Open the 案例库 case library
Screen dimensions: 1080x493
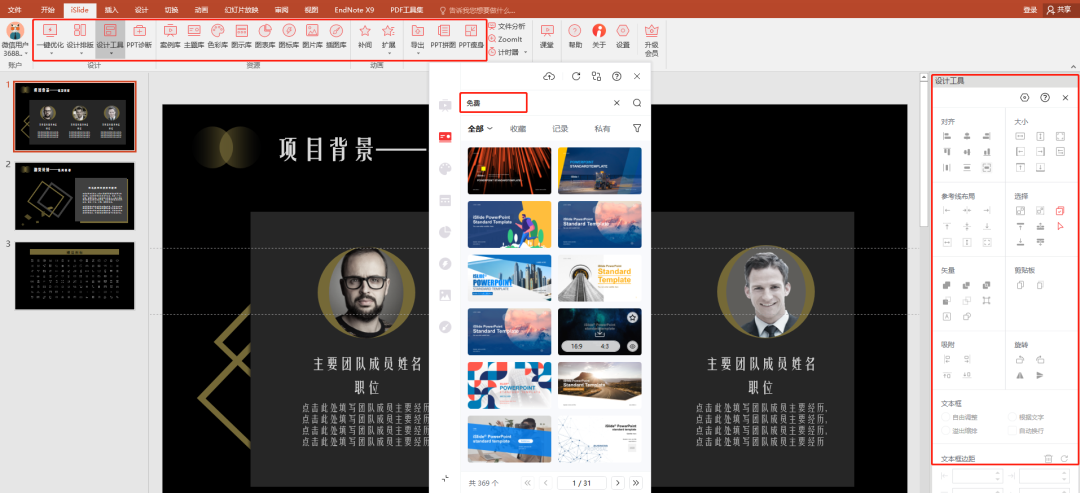point(169,36)
